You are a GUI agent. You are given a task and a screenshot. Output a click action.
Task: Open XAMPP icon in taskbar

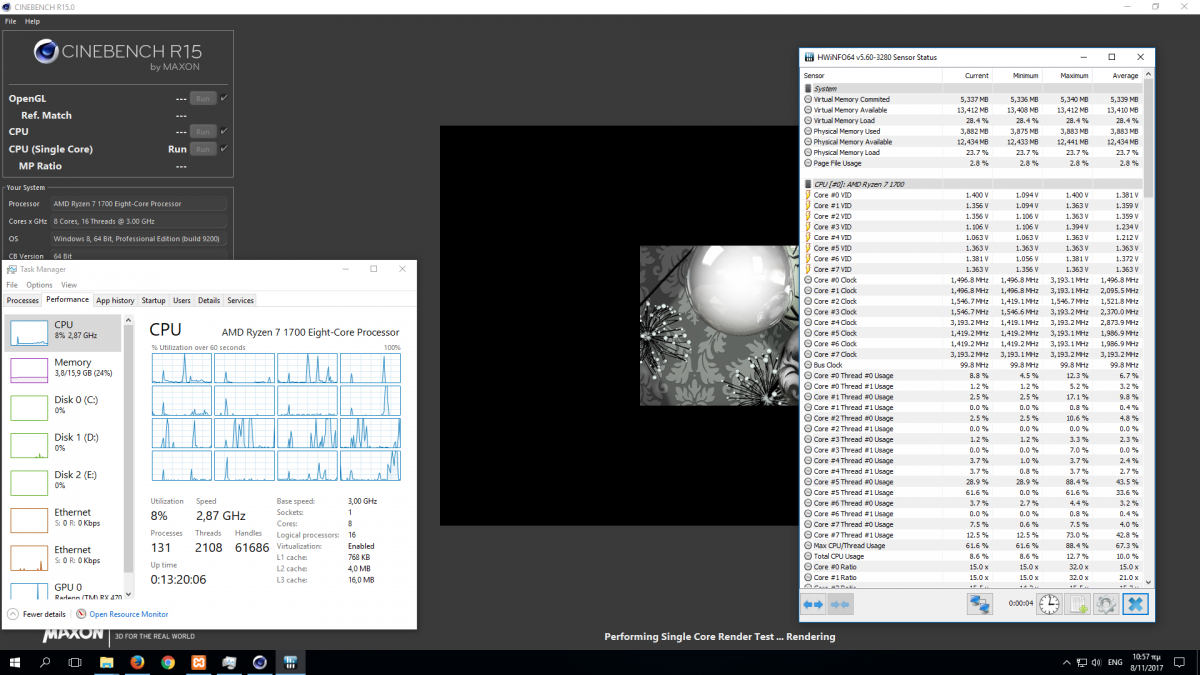[198, 662]
